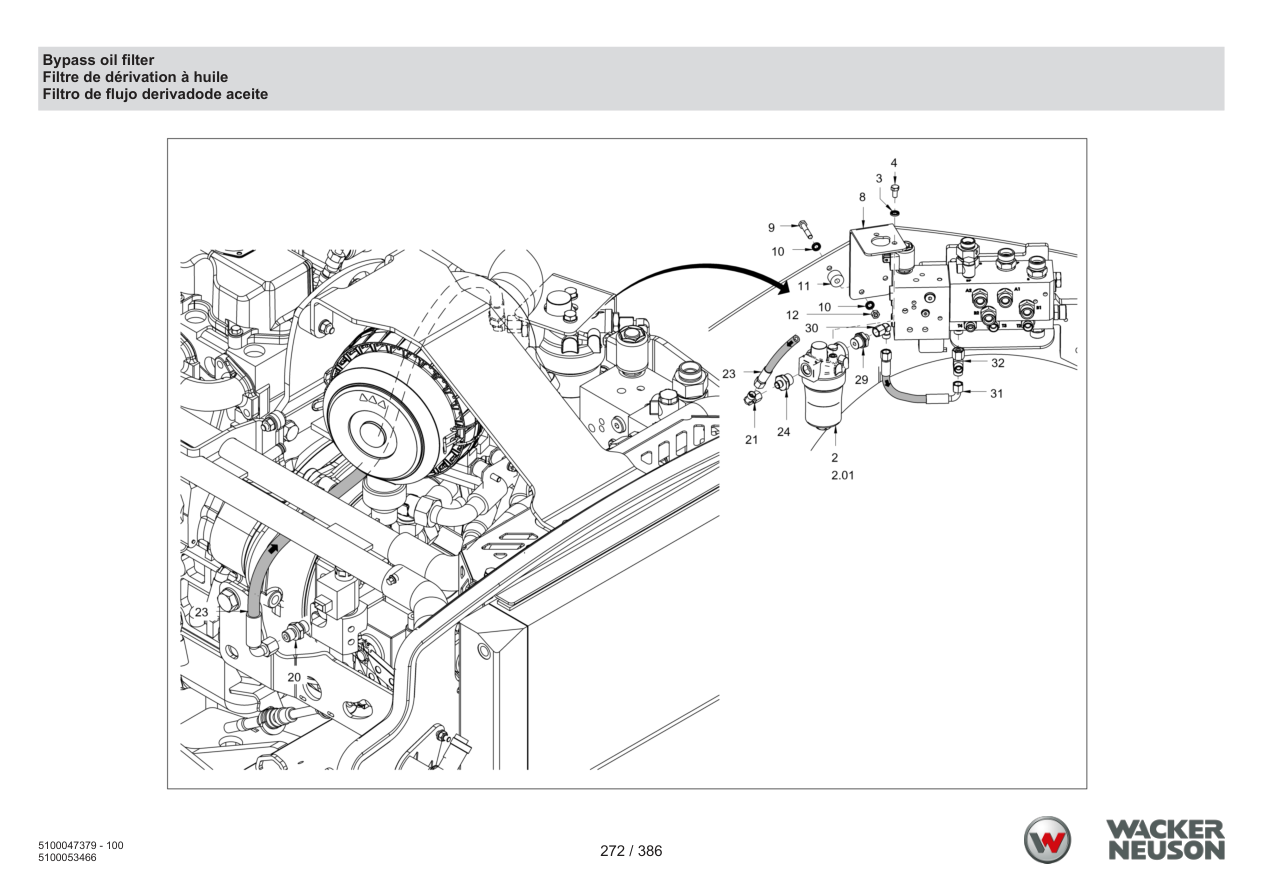Click callout number 21 below the clamp
The height and width of the screenshot is (893, 1263).
(x=752, y=439)
